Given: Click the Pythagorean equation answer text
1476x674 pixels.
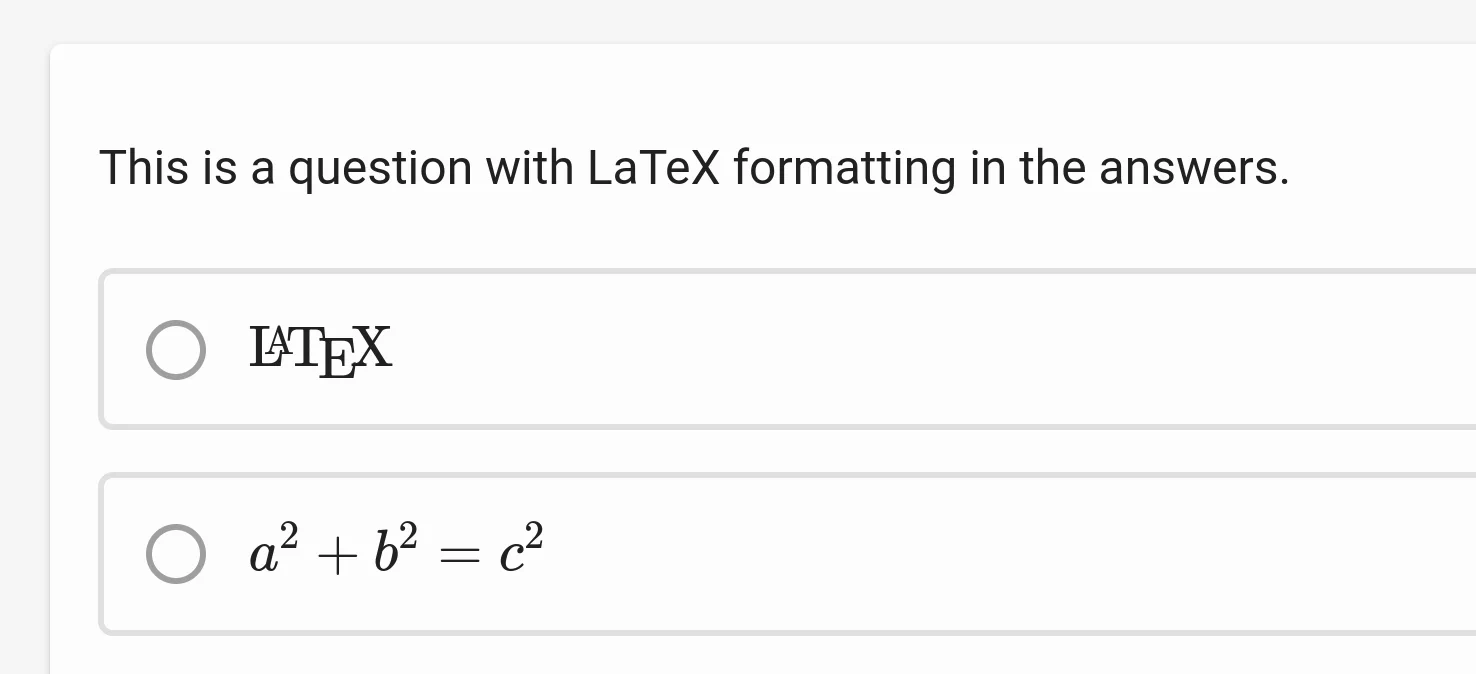Looking at the screenshot, I should pos(396,551).
